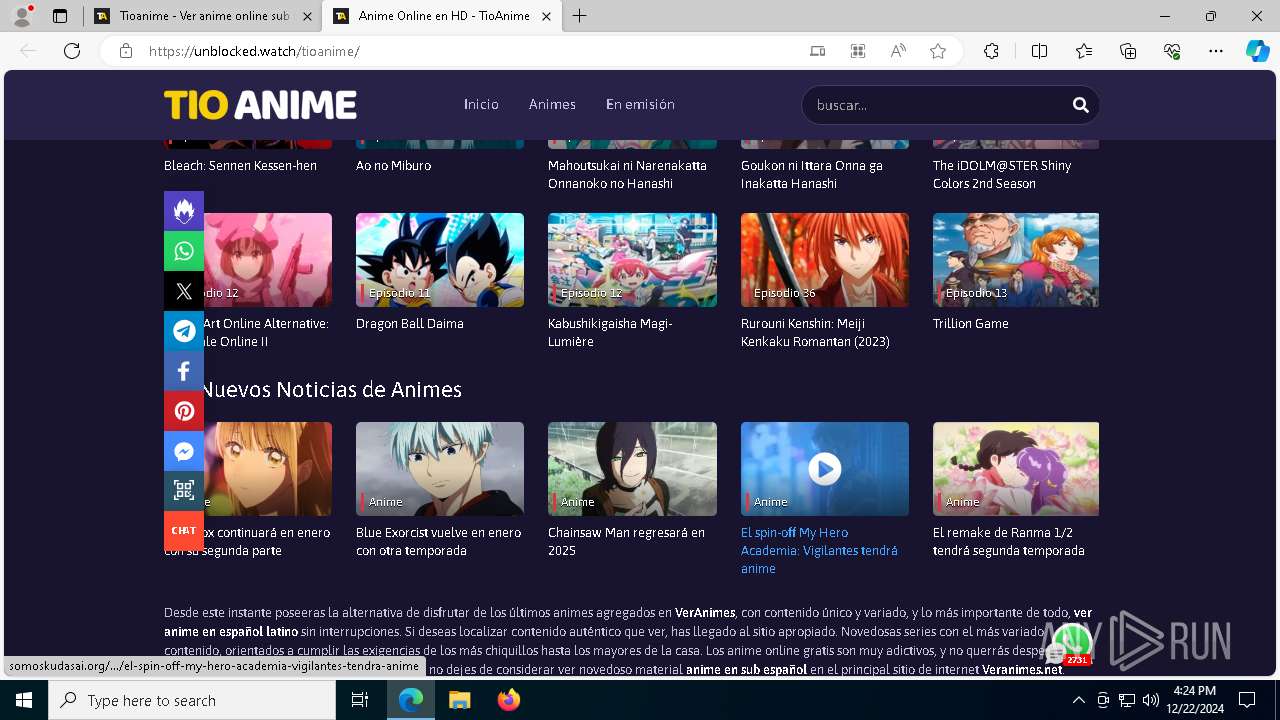Refresh the browser page
1280x720 pixels.
pyautogui.click(x=72, y=51)
